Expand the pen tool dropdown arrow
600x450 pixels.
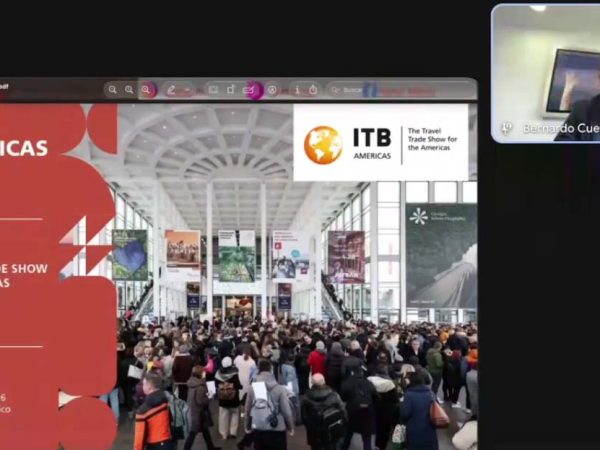pyautogui.click(x=186, y=90)
